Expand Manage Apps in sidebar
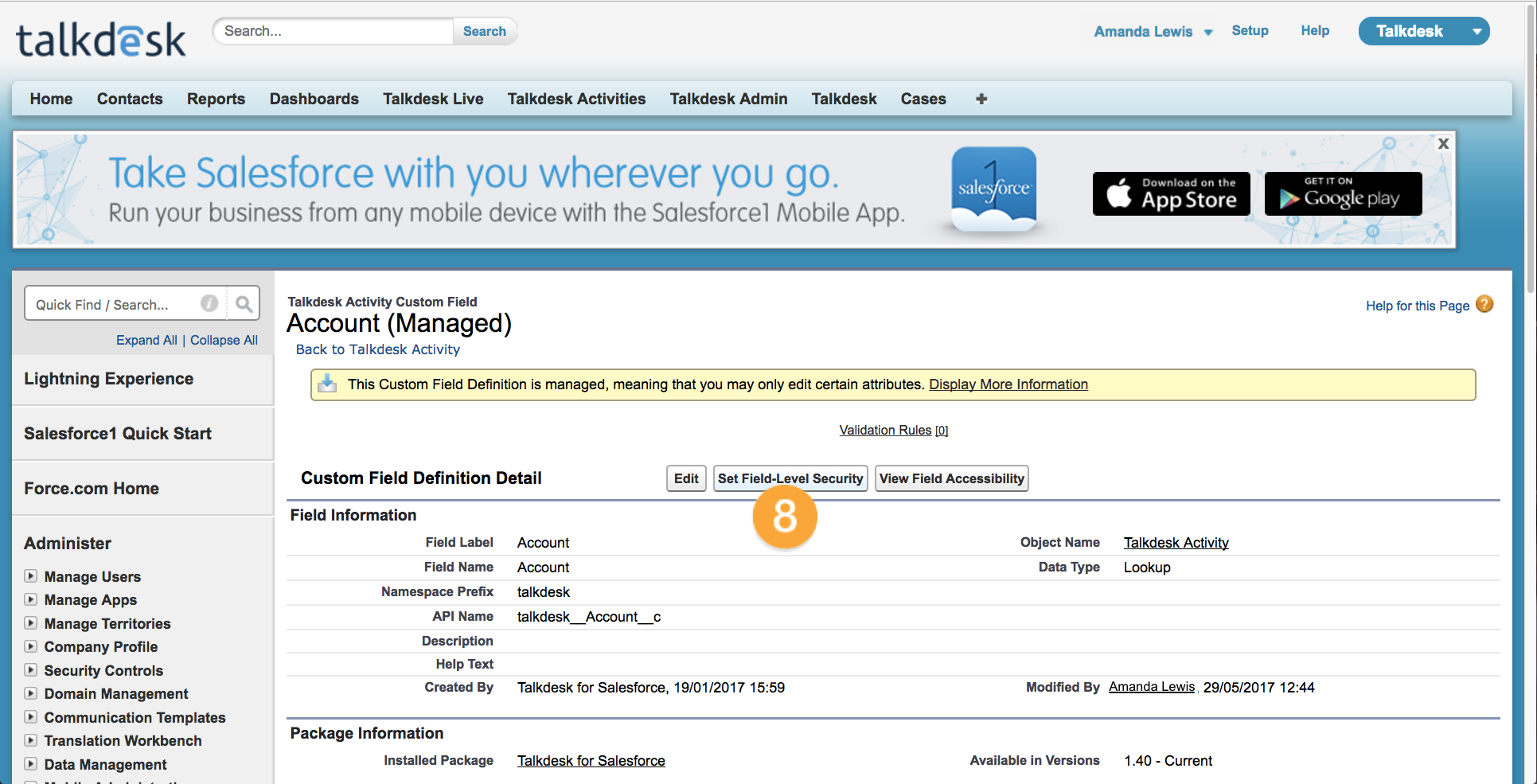Viewport: 1537px width, 784px height. (x=30, y=599)
